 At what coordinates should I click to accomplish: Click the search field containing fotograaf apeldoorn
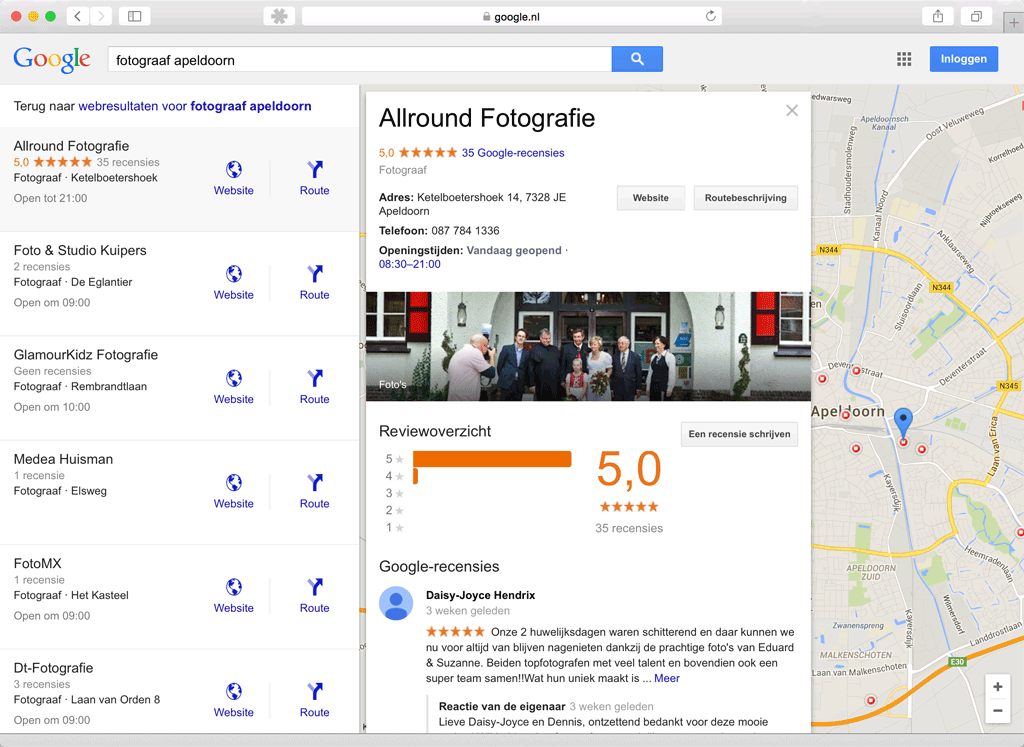click(360, 60)
